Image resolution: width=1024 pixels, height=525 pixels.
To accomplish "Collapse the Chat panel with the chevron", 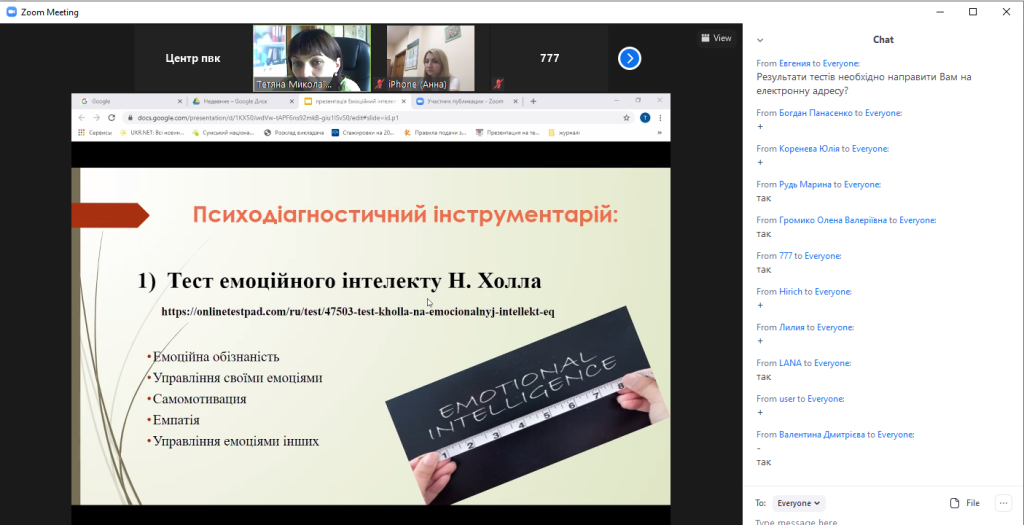I will [760, 40].
